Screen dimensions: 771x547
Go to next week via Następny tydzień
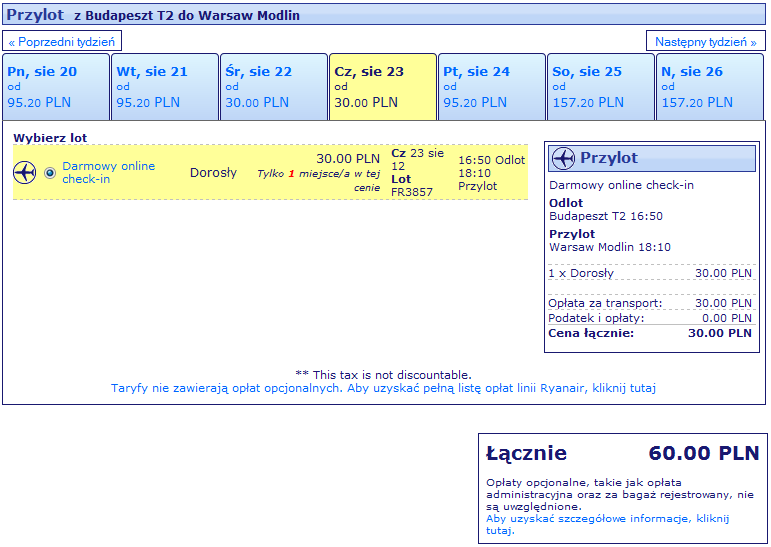click(705, 42)
